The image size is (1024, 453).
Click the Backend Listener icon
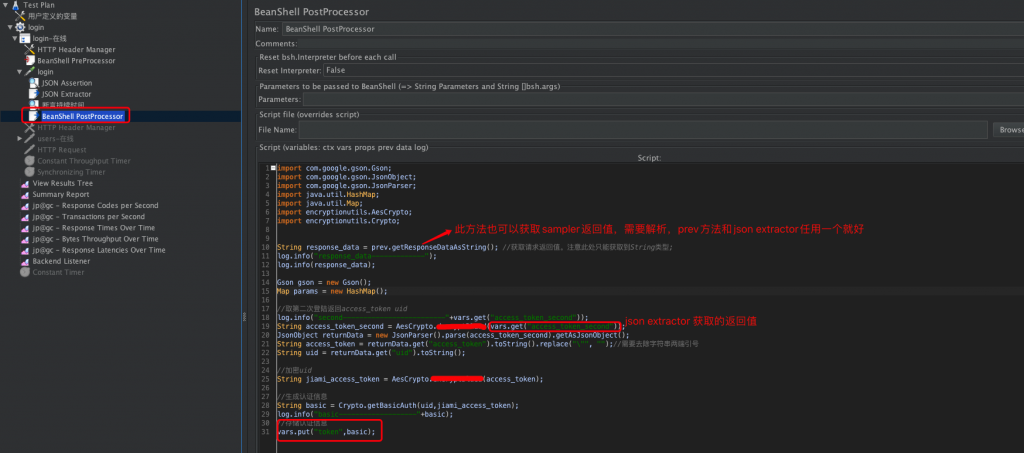click(25, 261)
